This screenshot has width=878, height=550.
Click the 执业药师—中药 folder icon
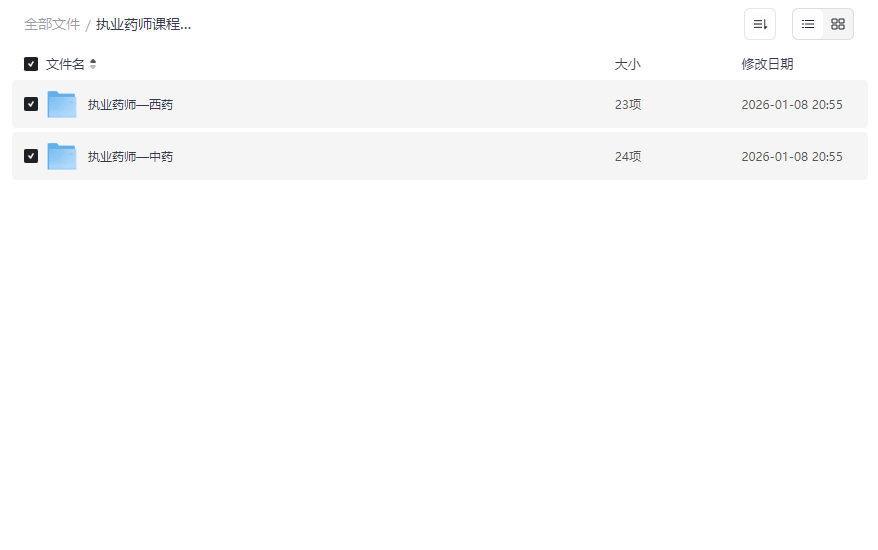coord(62,156)
